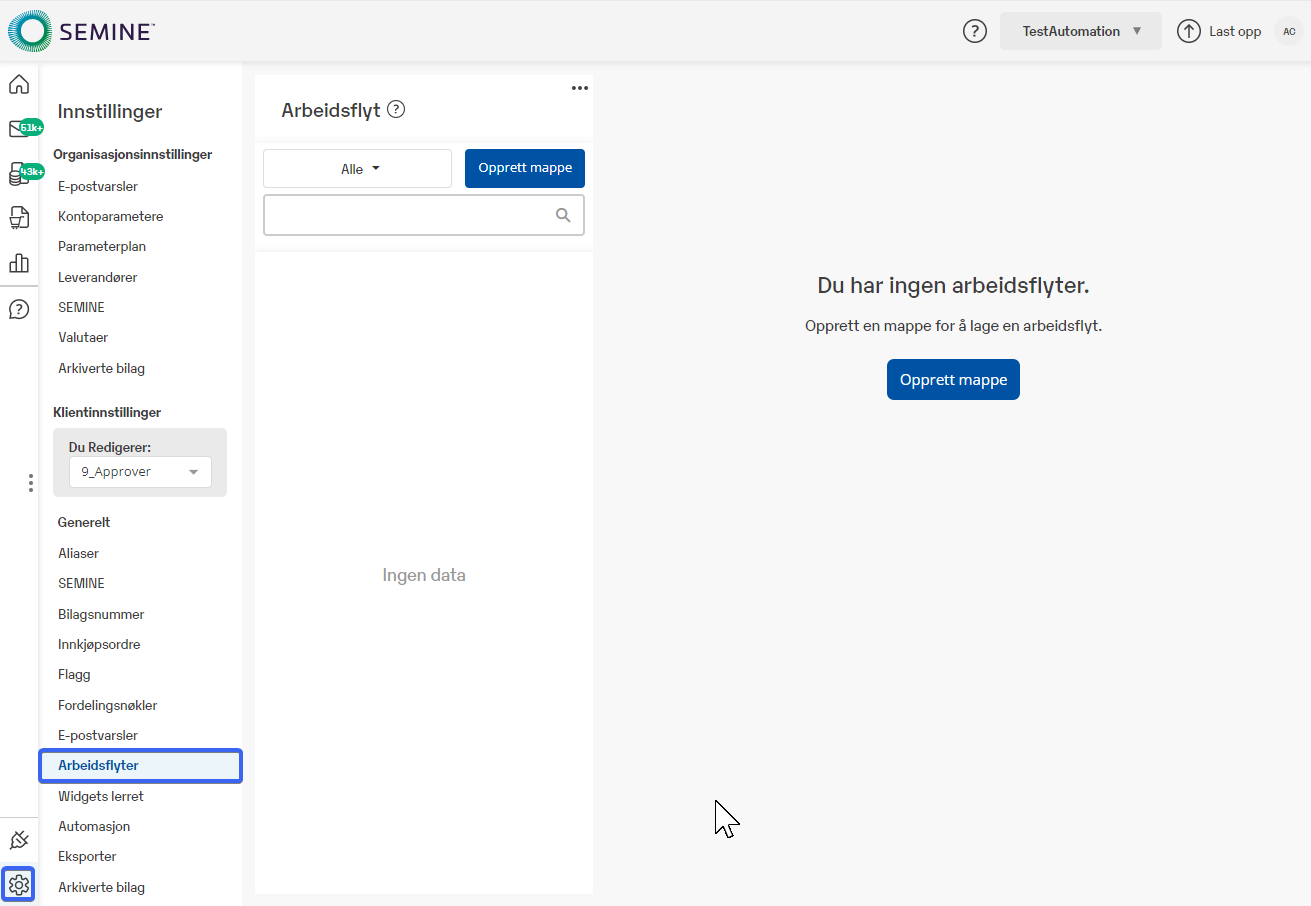Go to Automasjon settings page
The height and width of the screenshot is (906, 1311).
pyautogui.click(x=94, y=826)
